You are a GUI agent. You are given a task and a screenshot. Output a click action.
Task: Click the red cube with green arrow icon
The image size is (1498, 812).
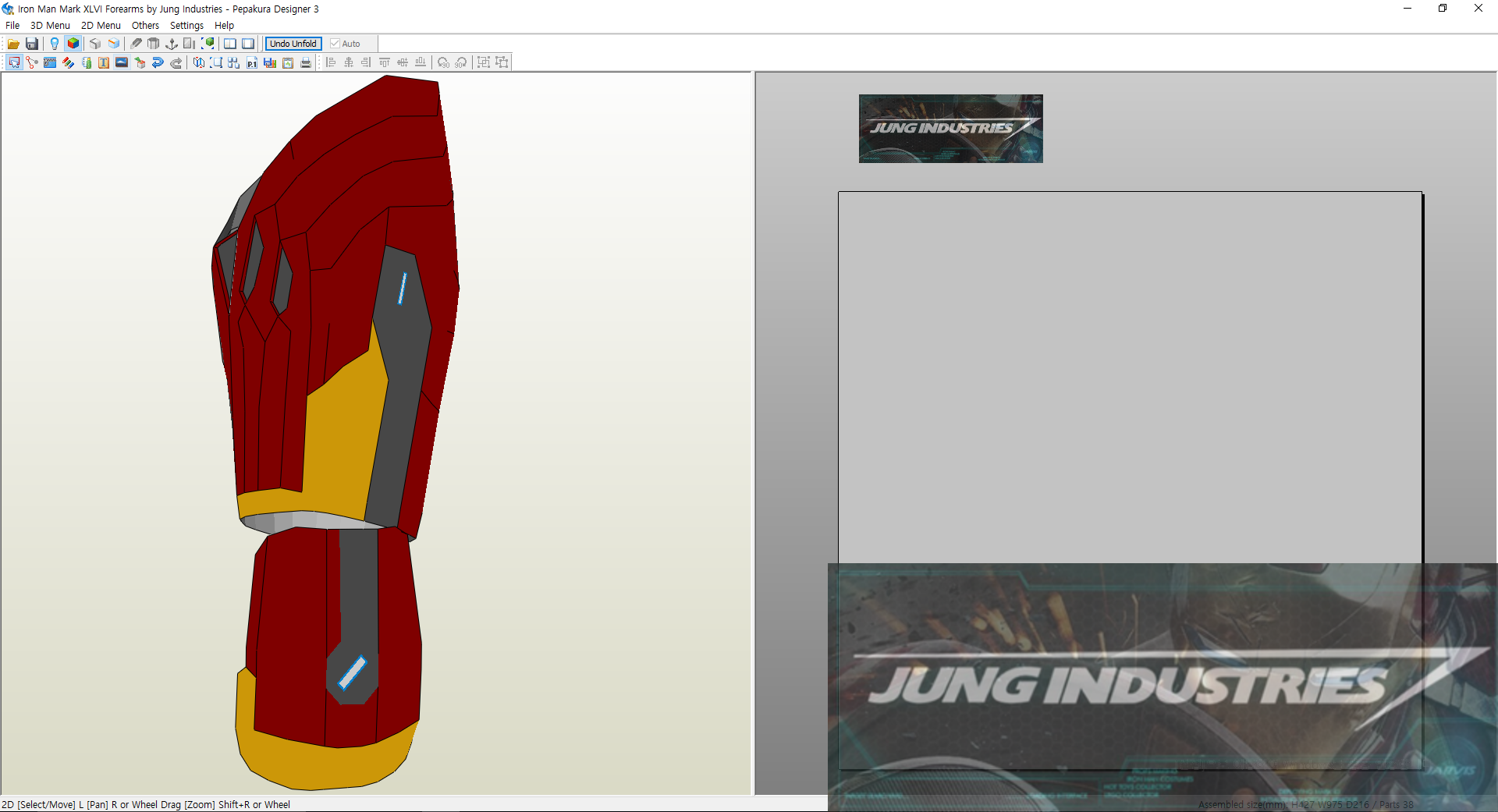(x=140, y=62)
